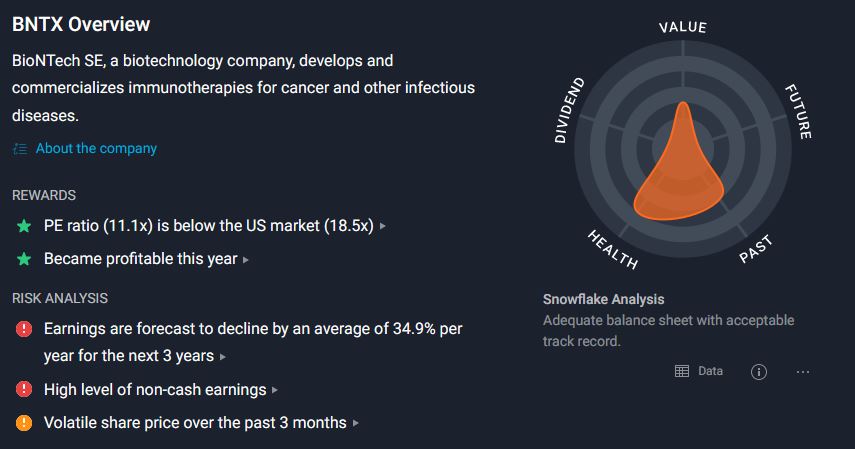Click the green star beside PE ratio
Image resolution: width=855 pixels, height=449 pixels.
[x=24, y=226]
